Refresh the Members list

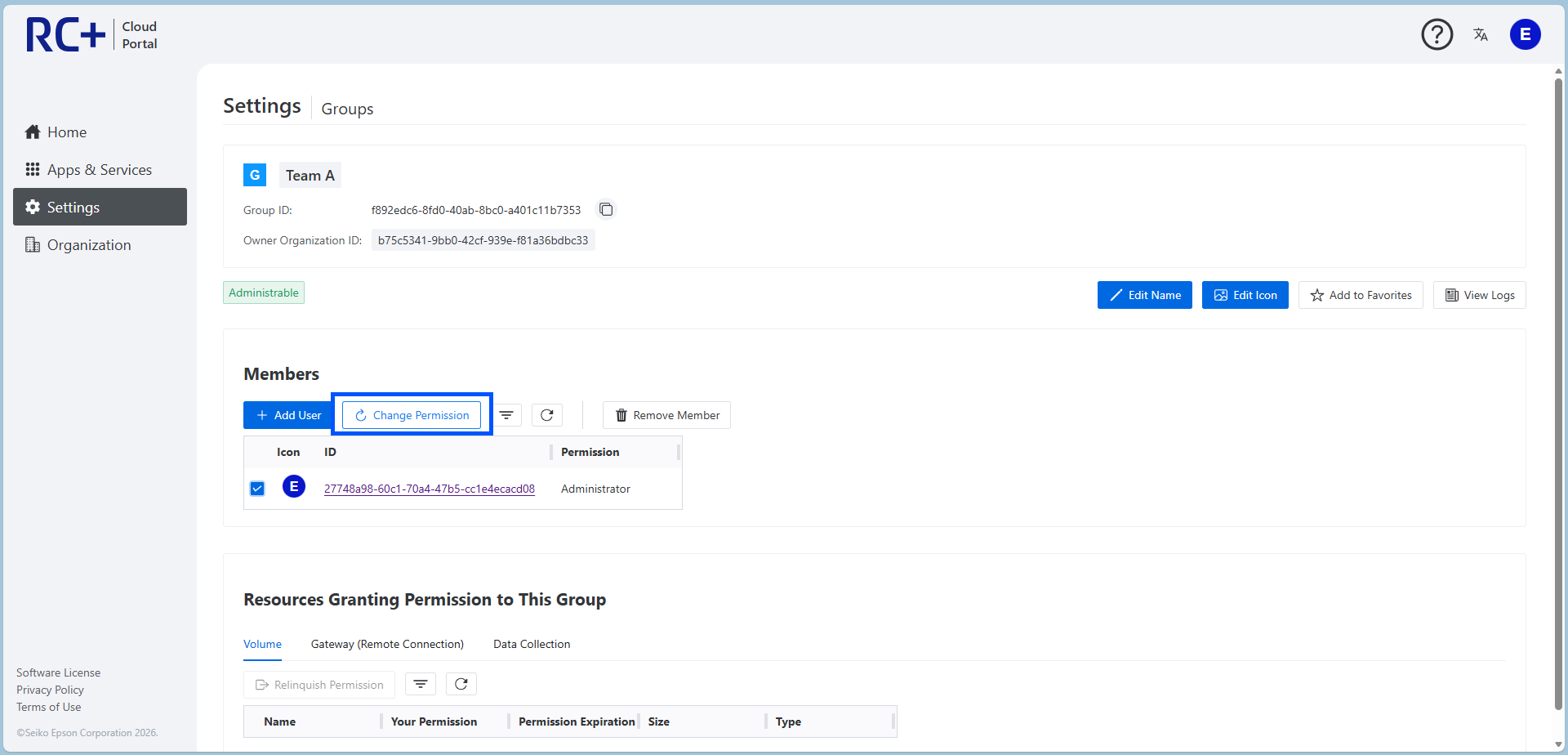click(x=547, y=415)
